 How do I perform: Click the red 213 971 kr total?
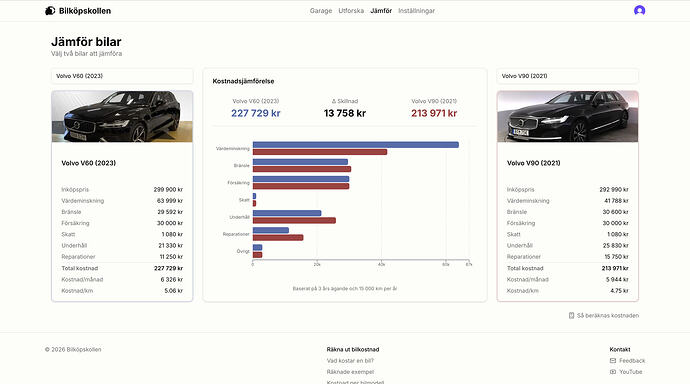coord(434,113)
